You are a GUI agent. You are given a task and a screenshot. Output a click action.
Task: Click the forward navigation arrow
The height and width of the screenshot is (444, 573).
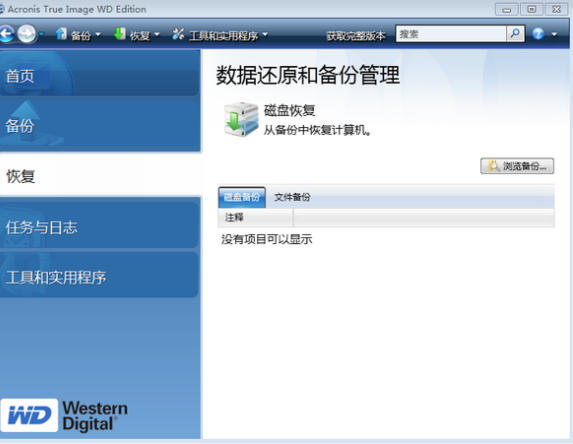pyautogui.click(x=27, y=34)
